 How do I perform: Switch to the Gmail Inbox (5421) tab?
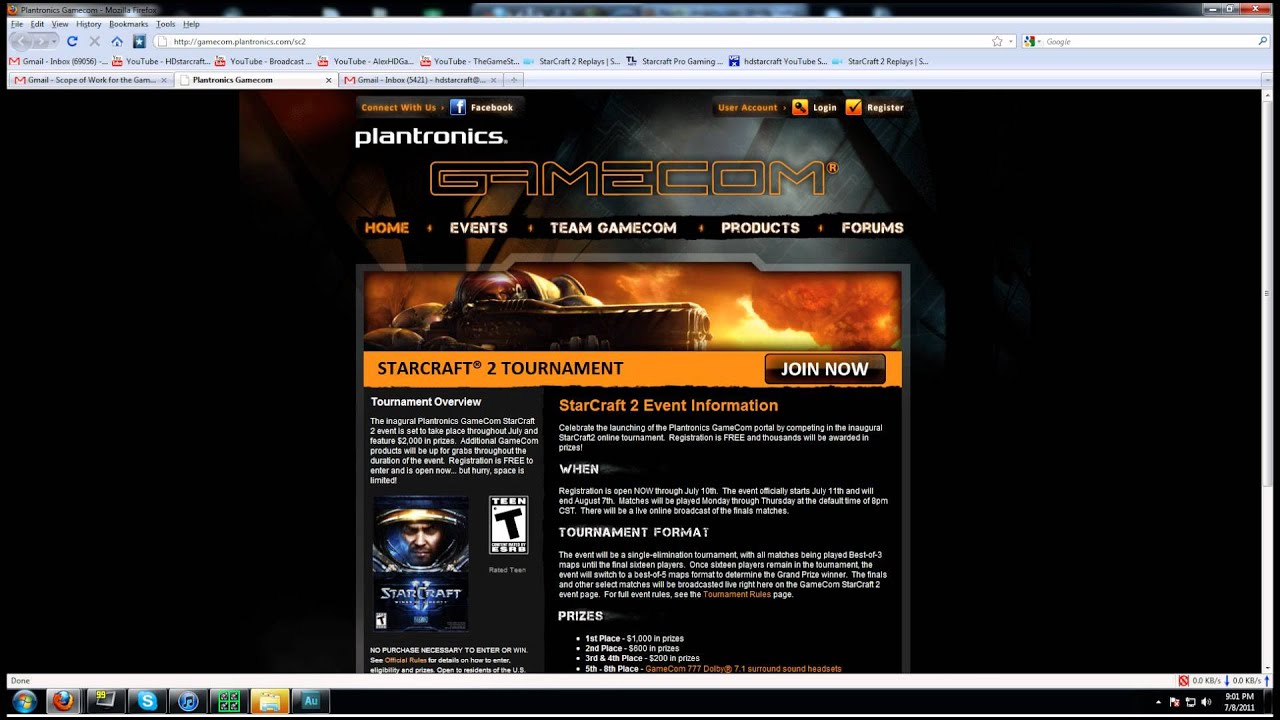420,80
